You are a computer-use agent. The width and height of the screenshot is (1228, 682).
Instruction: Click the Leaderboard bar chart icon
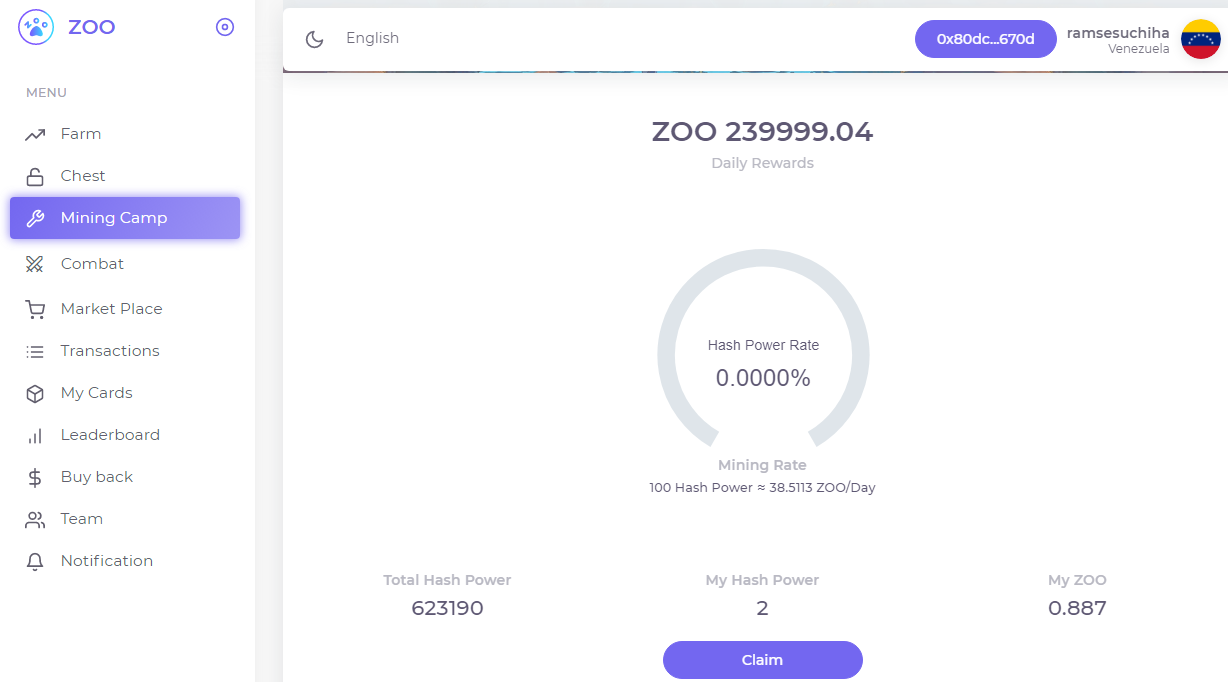(35, 436)
